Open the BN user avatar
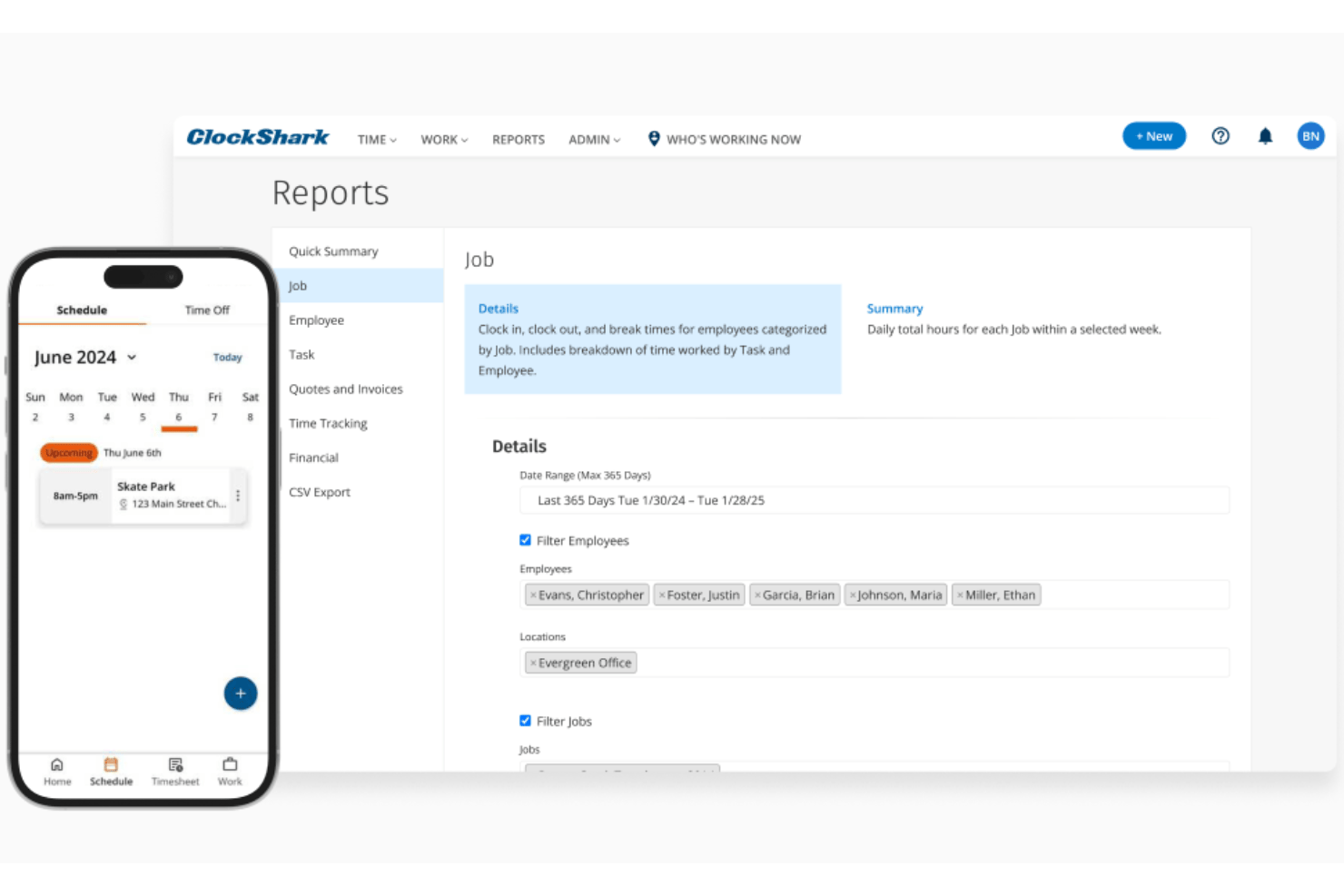This screenshot has height=896, width=1344. point(1310,136)
